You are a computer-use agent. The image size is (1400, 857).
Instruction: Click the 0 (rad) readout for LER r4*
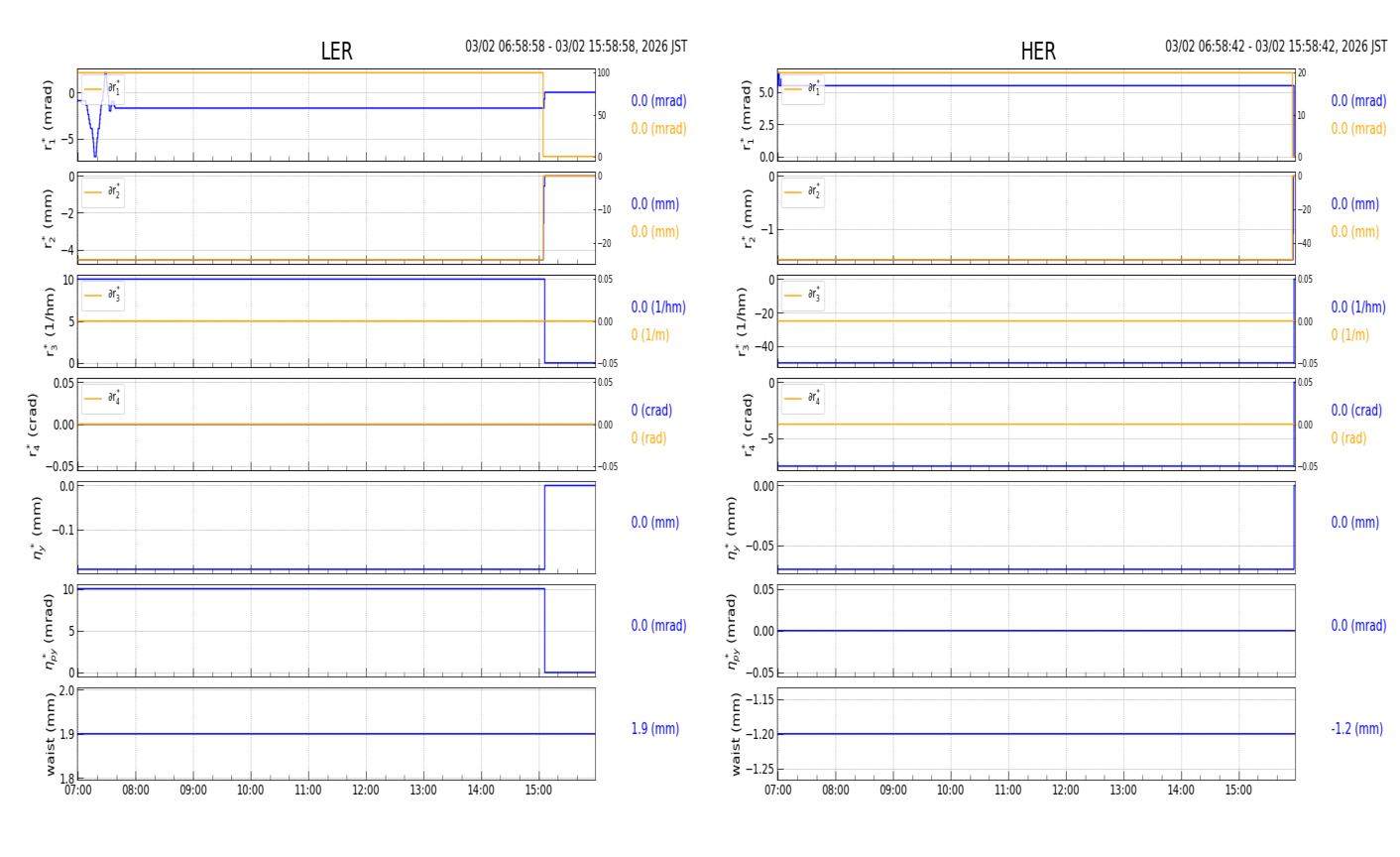648,438
